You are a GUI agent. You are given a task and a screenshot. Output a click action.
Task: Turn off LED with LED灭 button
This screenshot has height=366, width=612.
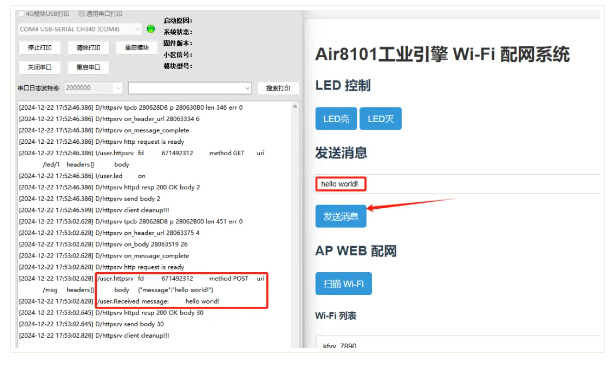(x=381, y=119)
